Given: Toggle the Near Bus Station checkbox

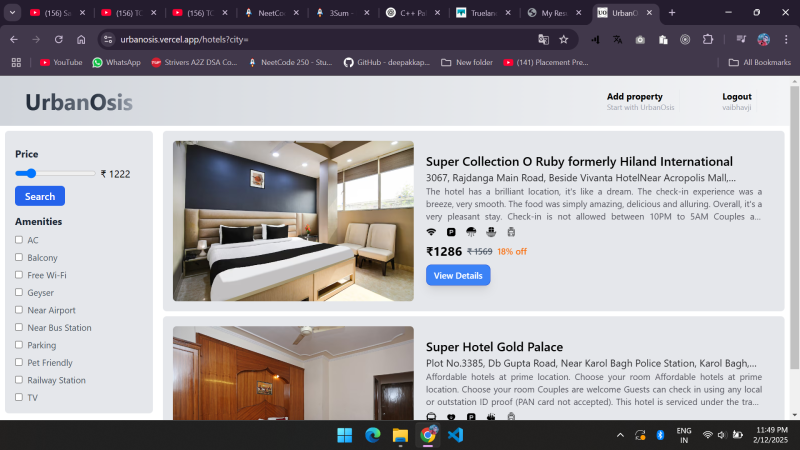Looking at the screenshot, I should point(19,327).
